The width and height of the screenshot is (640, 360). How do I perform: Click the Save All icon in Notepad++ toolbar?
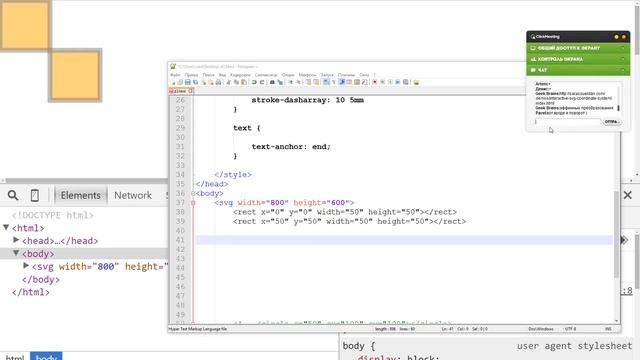(196, 82)
